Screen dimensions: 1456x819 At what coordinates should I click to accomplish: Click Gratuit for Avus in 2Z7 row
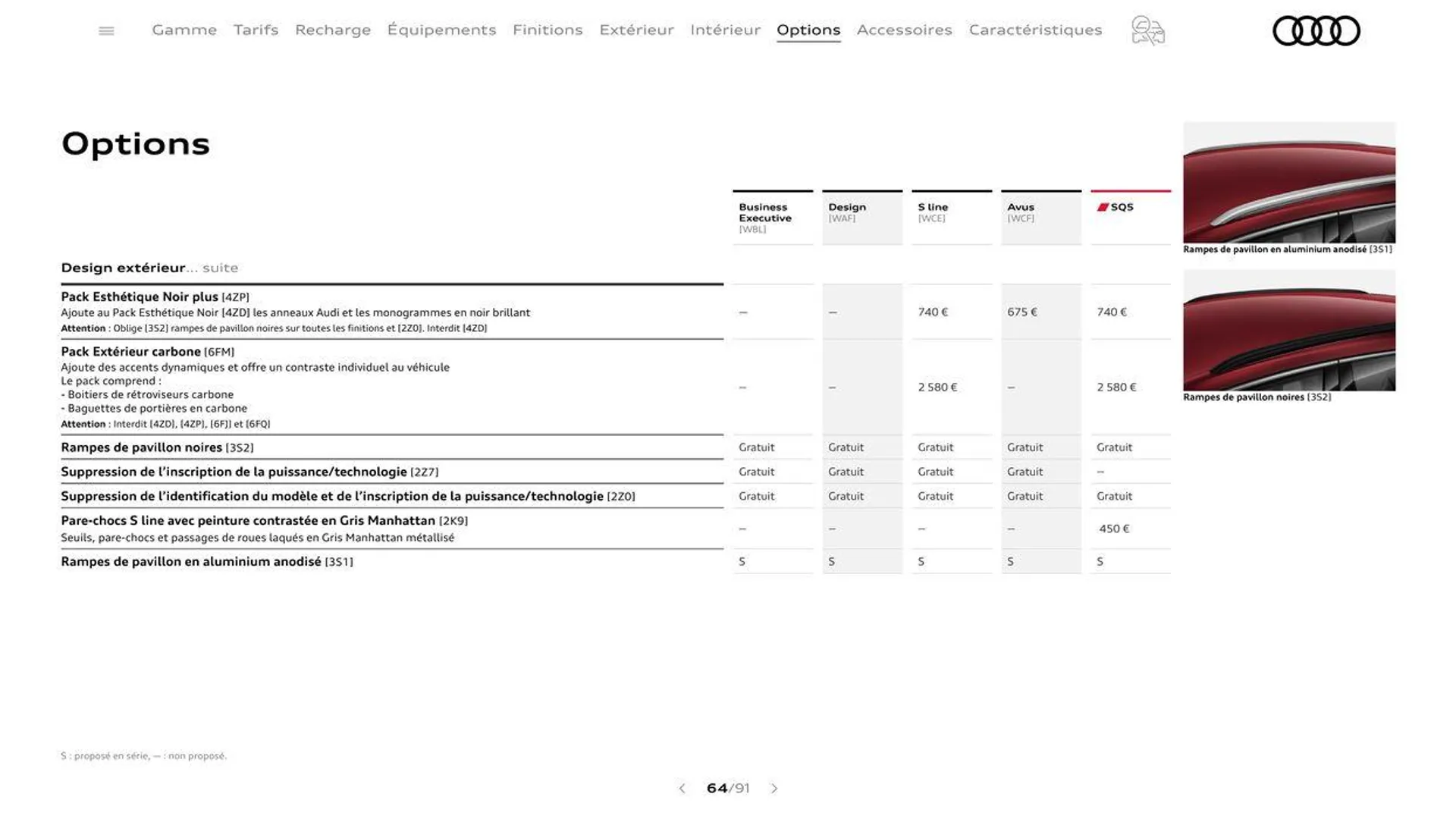click(x=1025, y=472)
